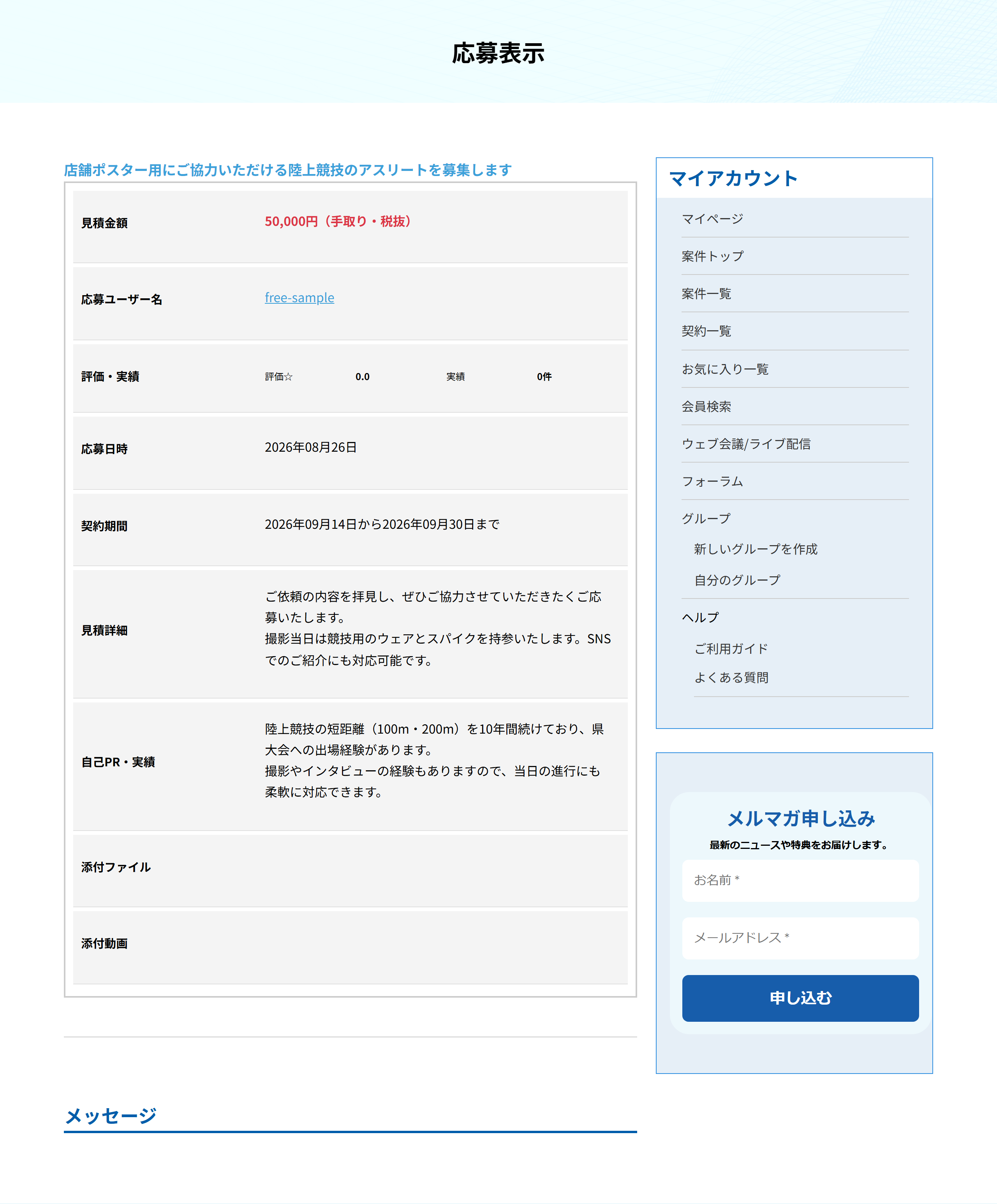This screenshot has height=1204, width=997.
Task: Focus the メールアドレス input field
Action: [800, 938]
